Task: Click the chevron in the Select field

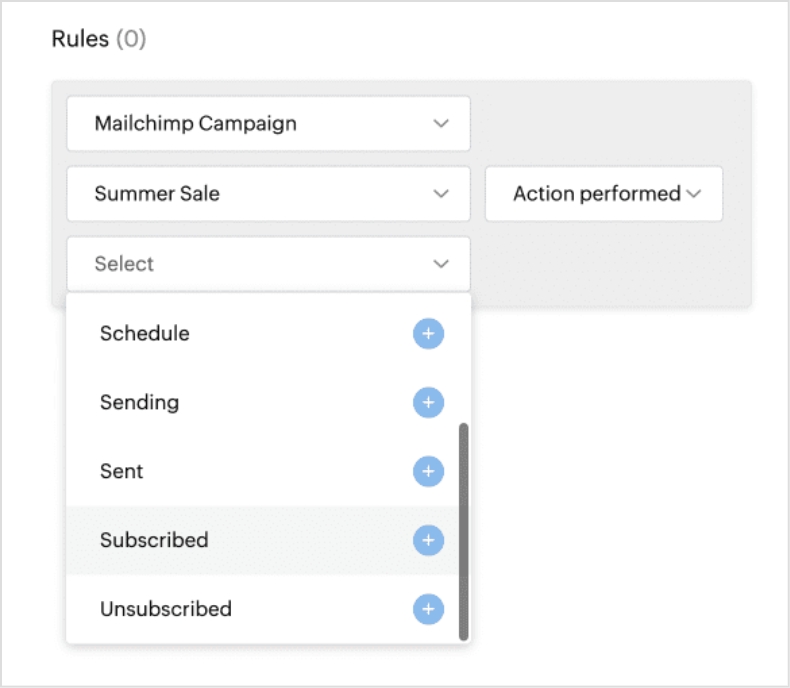Action: pos(441,264)
